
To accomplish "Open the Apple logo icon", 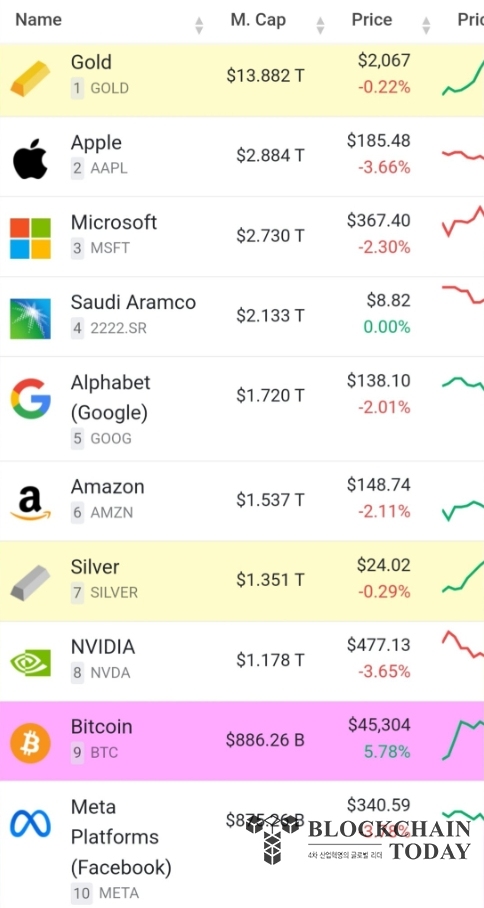I will (30, 159).
